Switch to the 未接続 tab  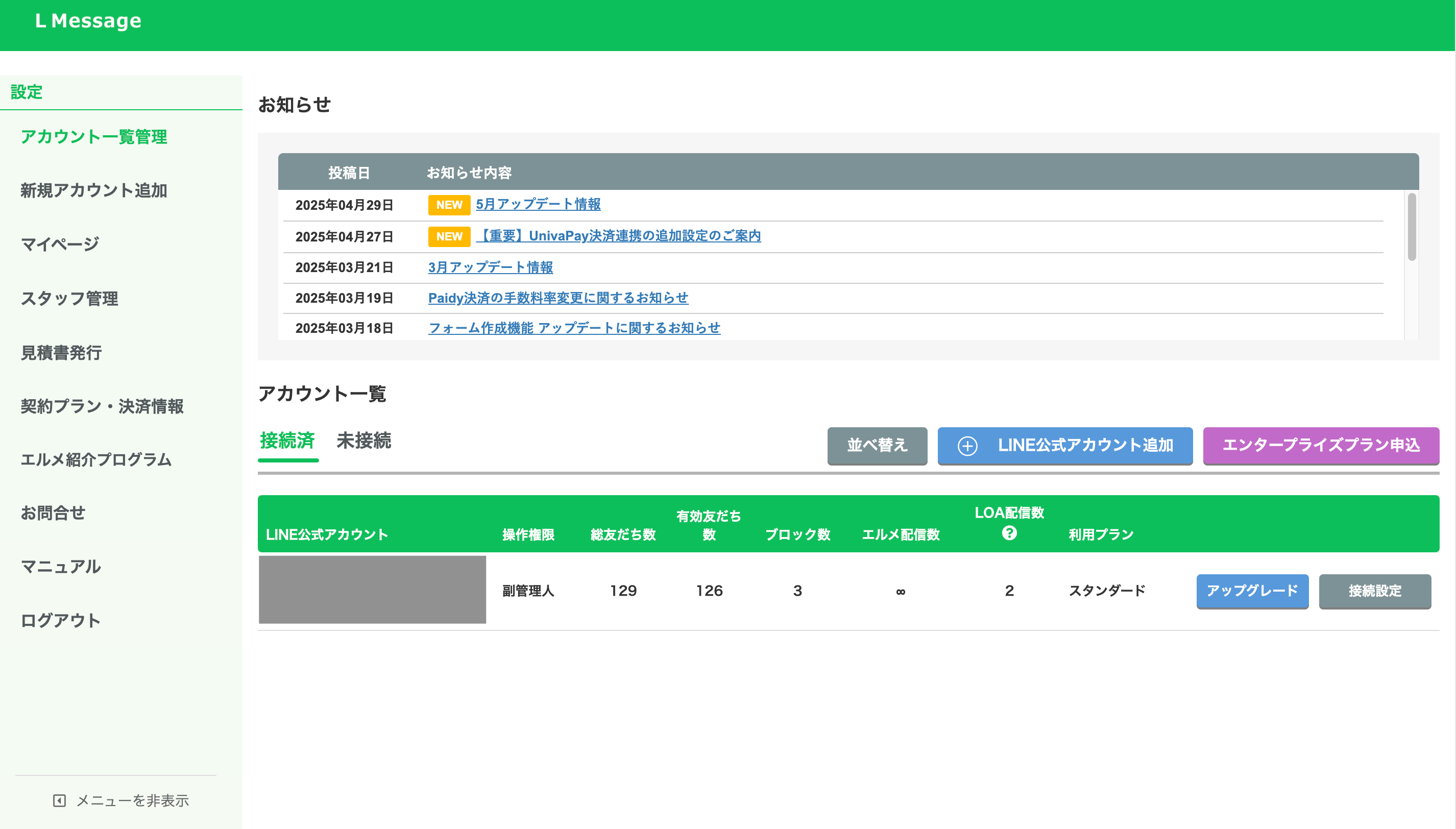pyautogui.click(x=364, y=440)
